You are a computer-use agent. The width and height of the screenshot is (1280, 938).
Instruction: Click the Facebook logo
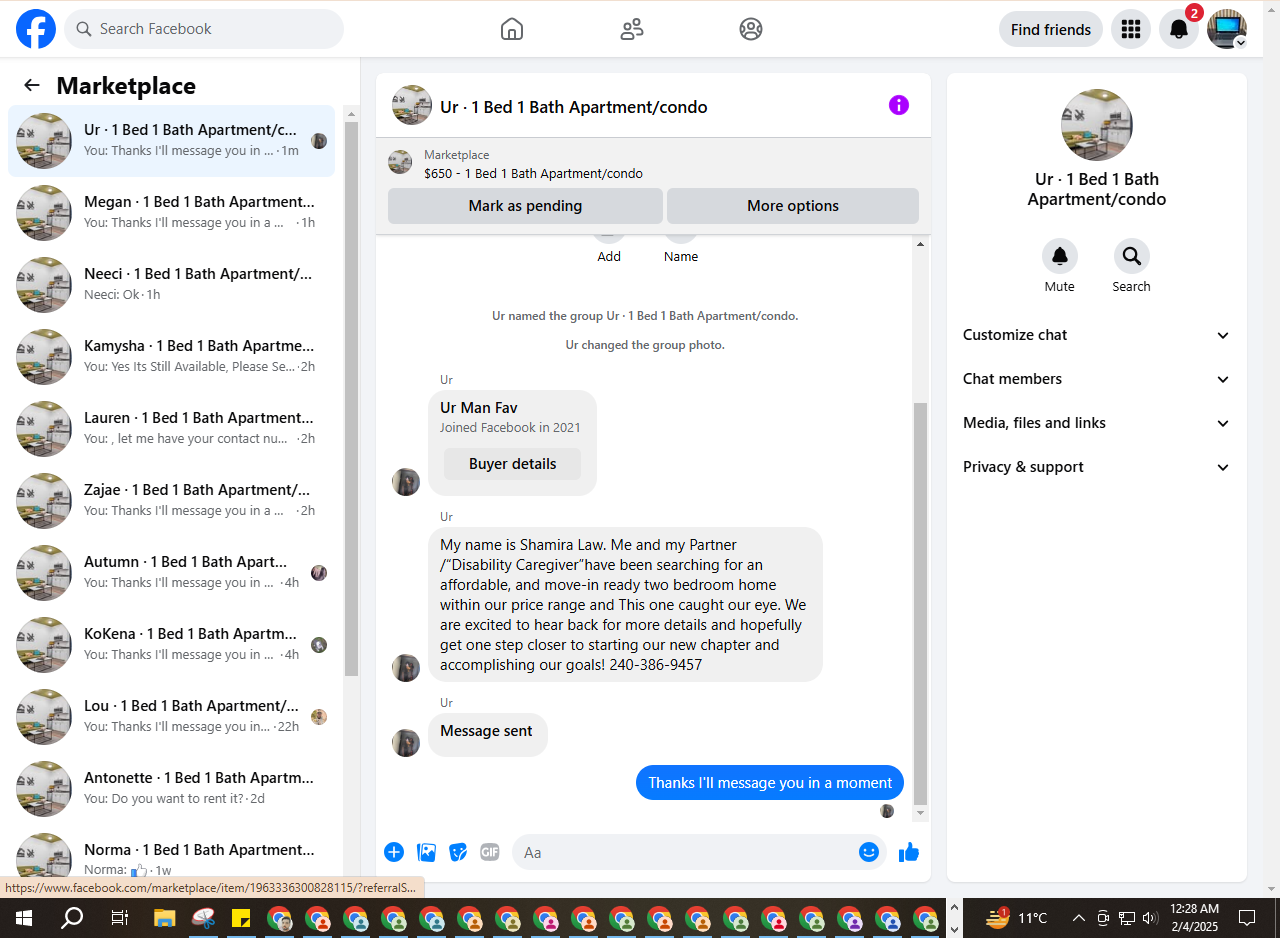(x=36, y=29)
